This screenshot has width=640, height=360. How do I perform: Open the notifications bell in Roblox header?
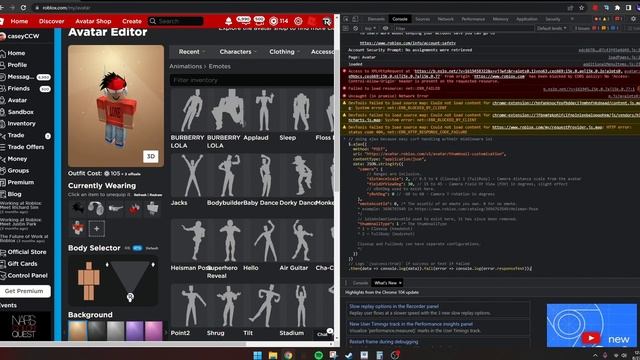229,21
